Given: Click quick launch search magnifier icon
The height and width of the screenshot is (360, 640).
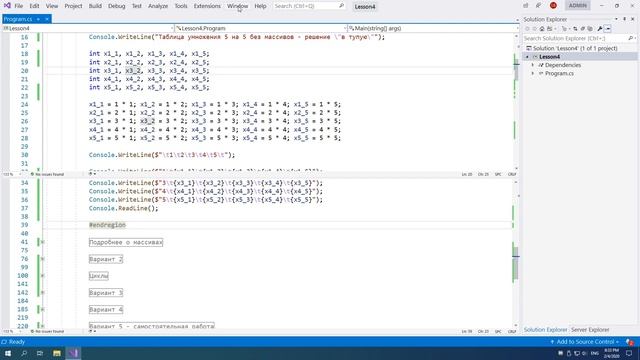Looking at the screenshot, I should [341, 6].
